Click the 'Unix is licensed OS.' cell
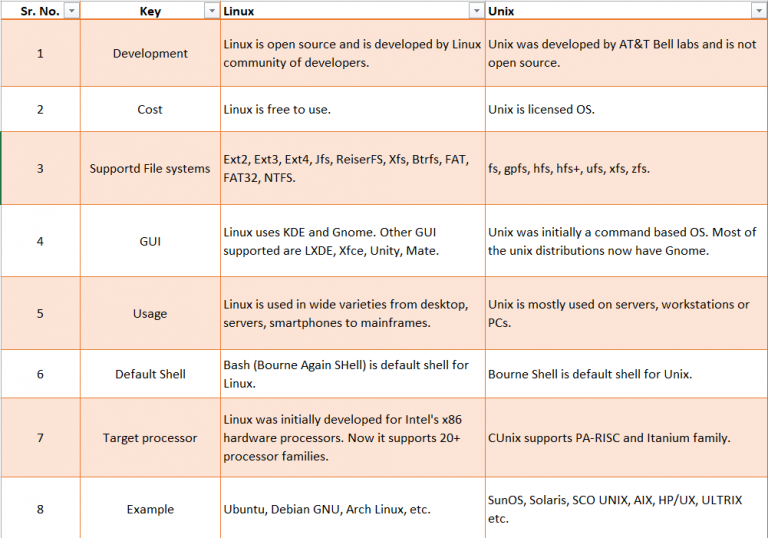 click(541, 110)
